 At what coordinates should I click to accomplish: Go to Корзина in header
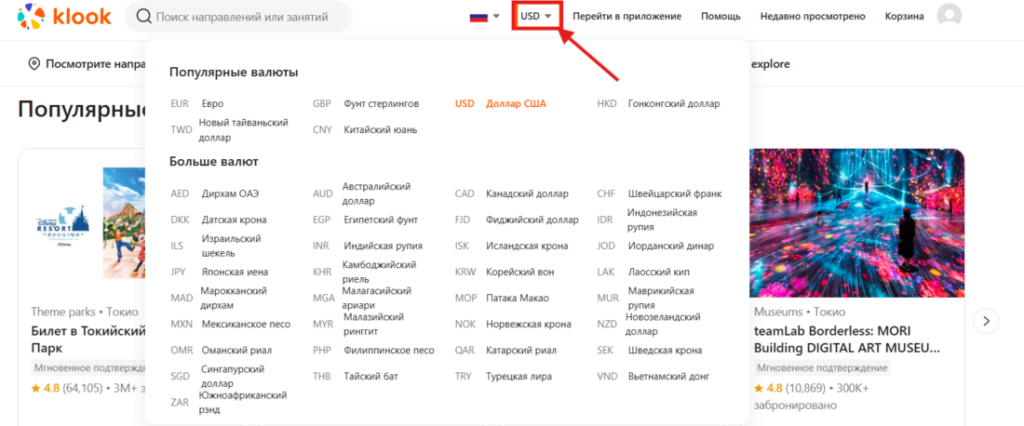click(x=904, y=16)
